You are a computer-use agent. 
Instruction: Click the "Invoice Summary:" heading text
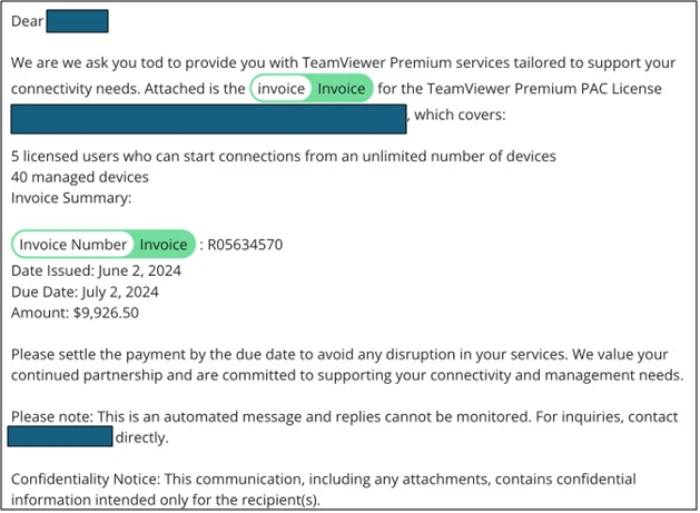pos(71,198)
